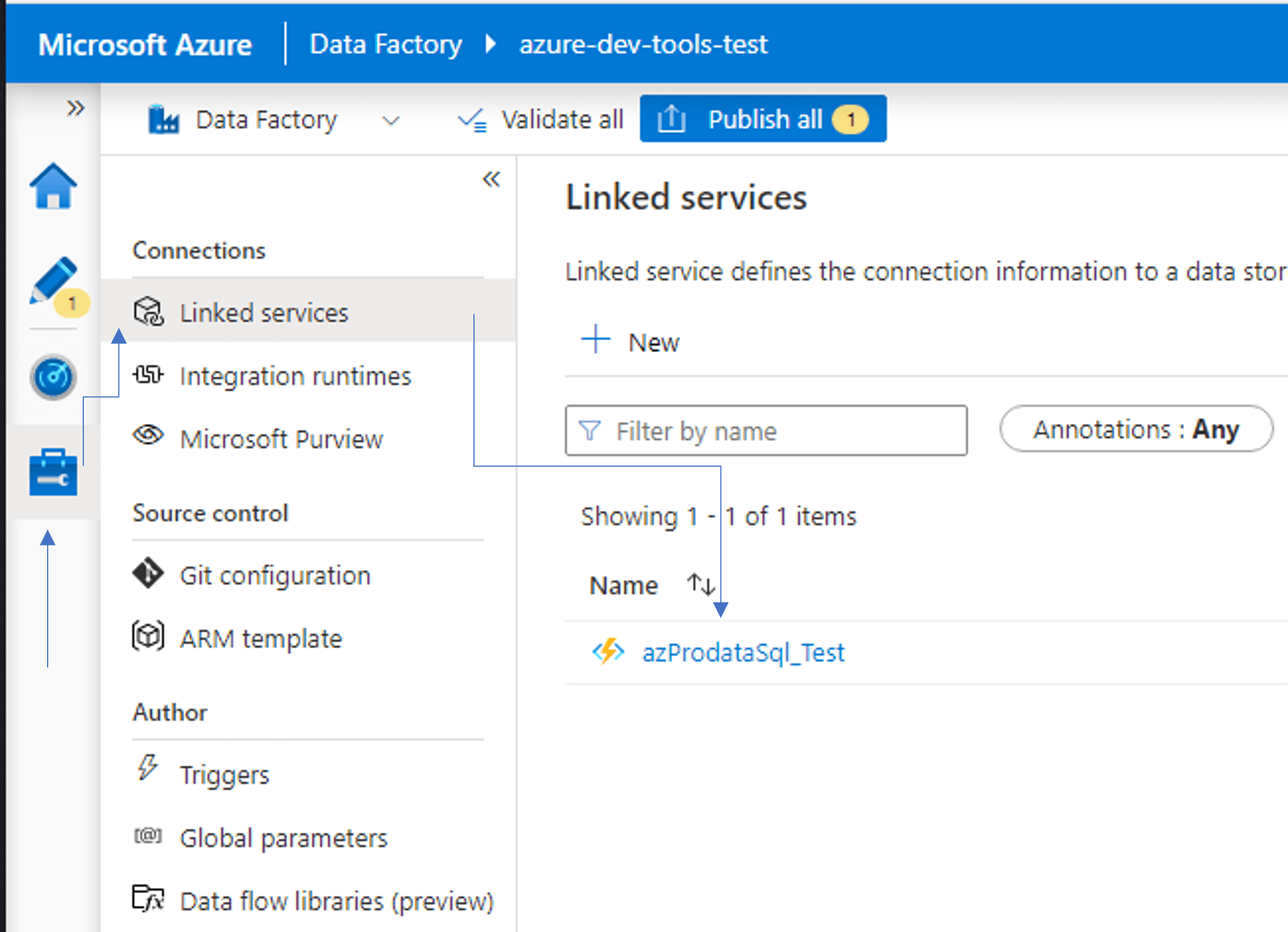The image size is (1288, 932).
Task: Click the Publish all pending count badge
Action: [x=851, y=119]
